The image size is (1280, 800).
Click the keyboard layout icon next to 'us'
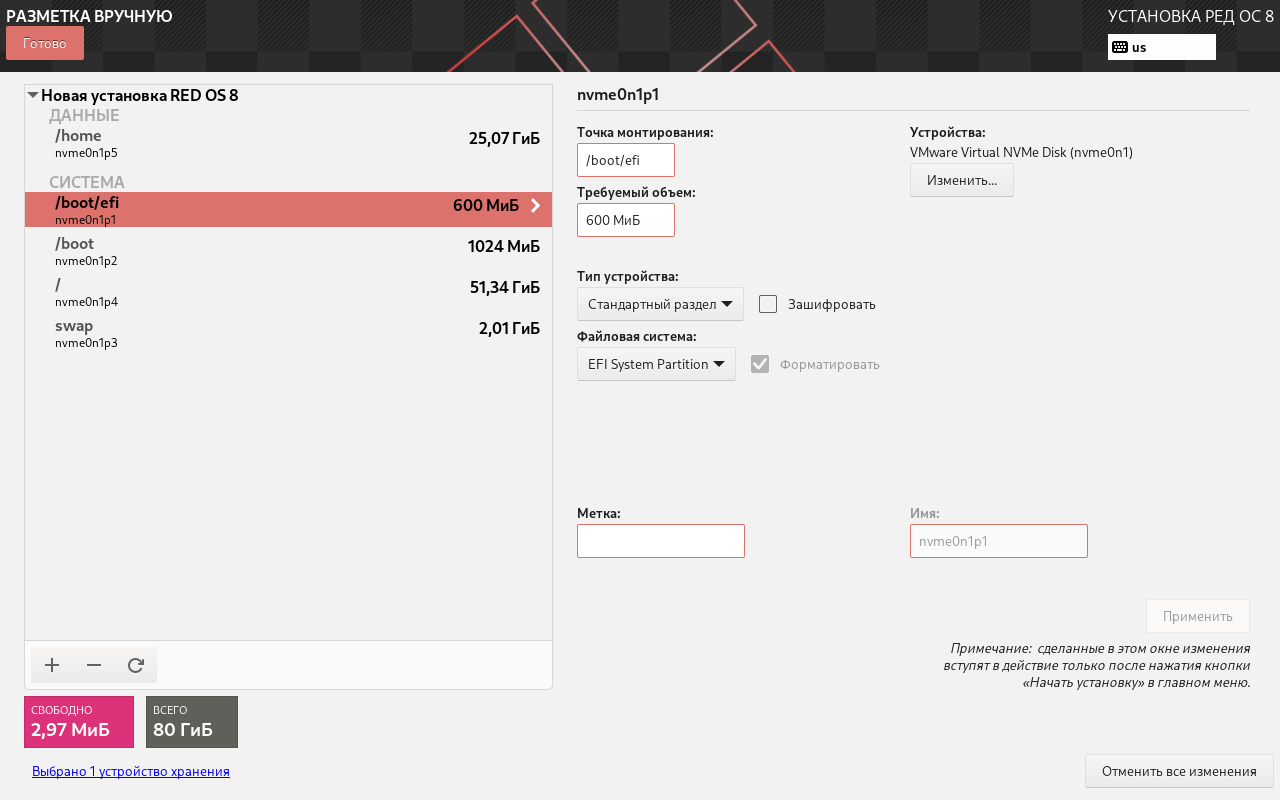[1120, 47]
